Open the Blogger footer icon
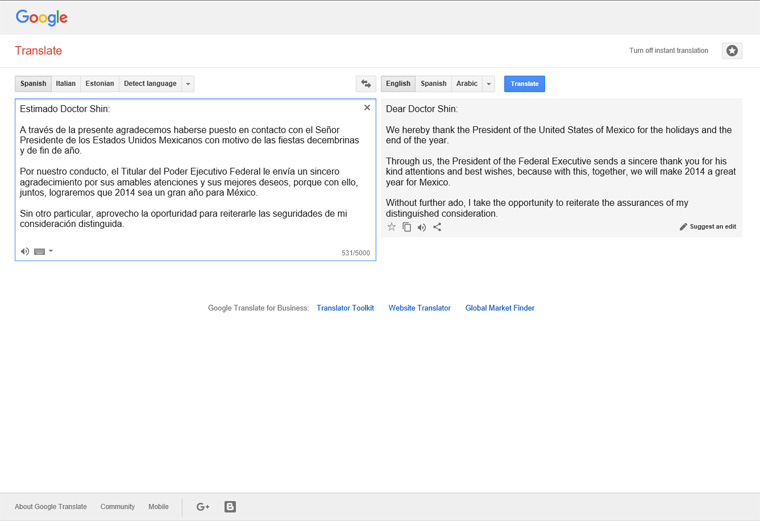Screen dimensions: 760x521 230,506
